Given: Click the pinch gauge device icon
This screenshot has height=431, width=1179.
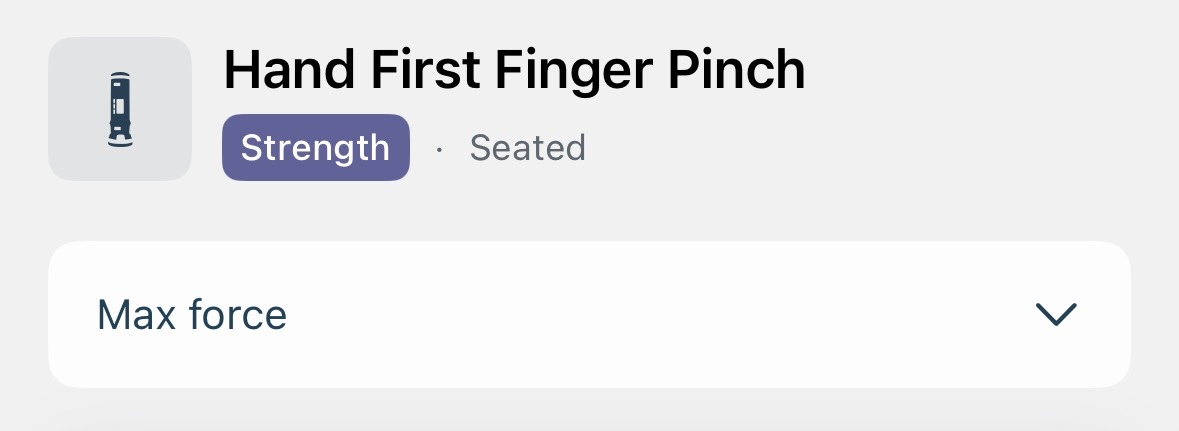Looking at the screenshot, I should point(120,109).
